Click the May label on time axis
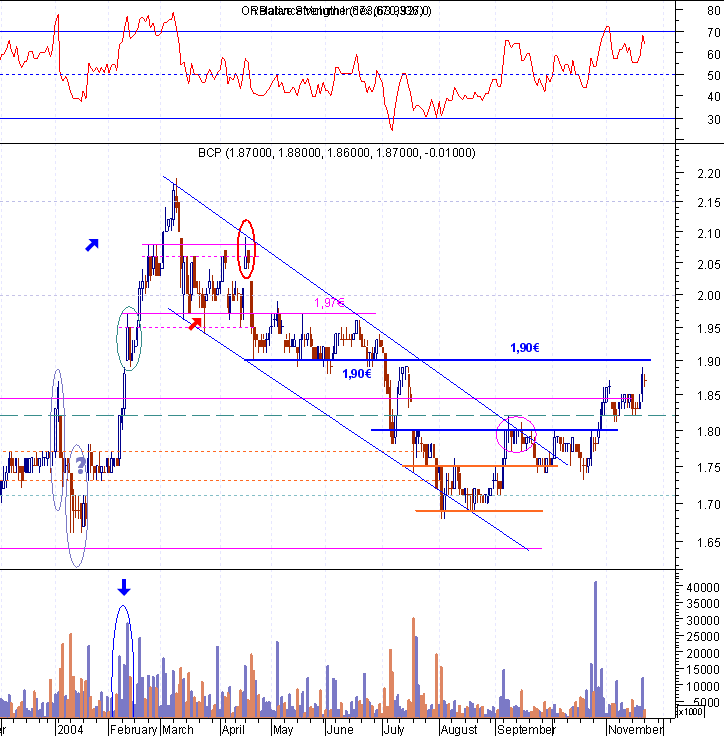This screenshot has height=736, width=724. 283,729
